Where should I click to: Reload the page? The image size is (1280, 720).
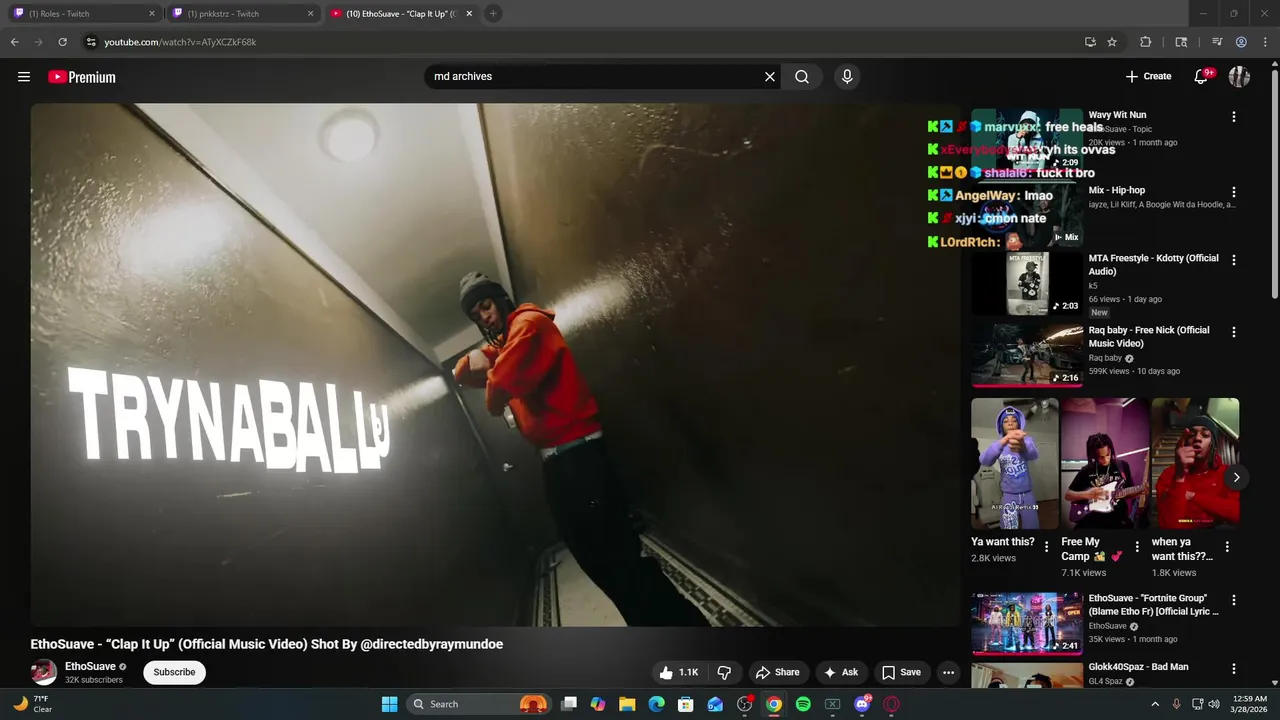coord(62,42)
